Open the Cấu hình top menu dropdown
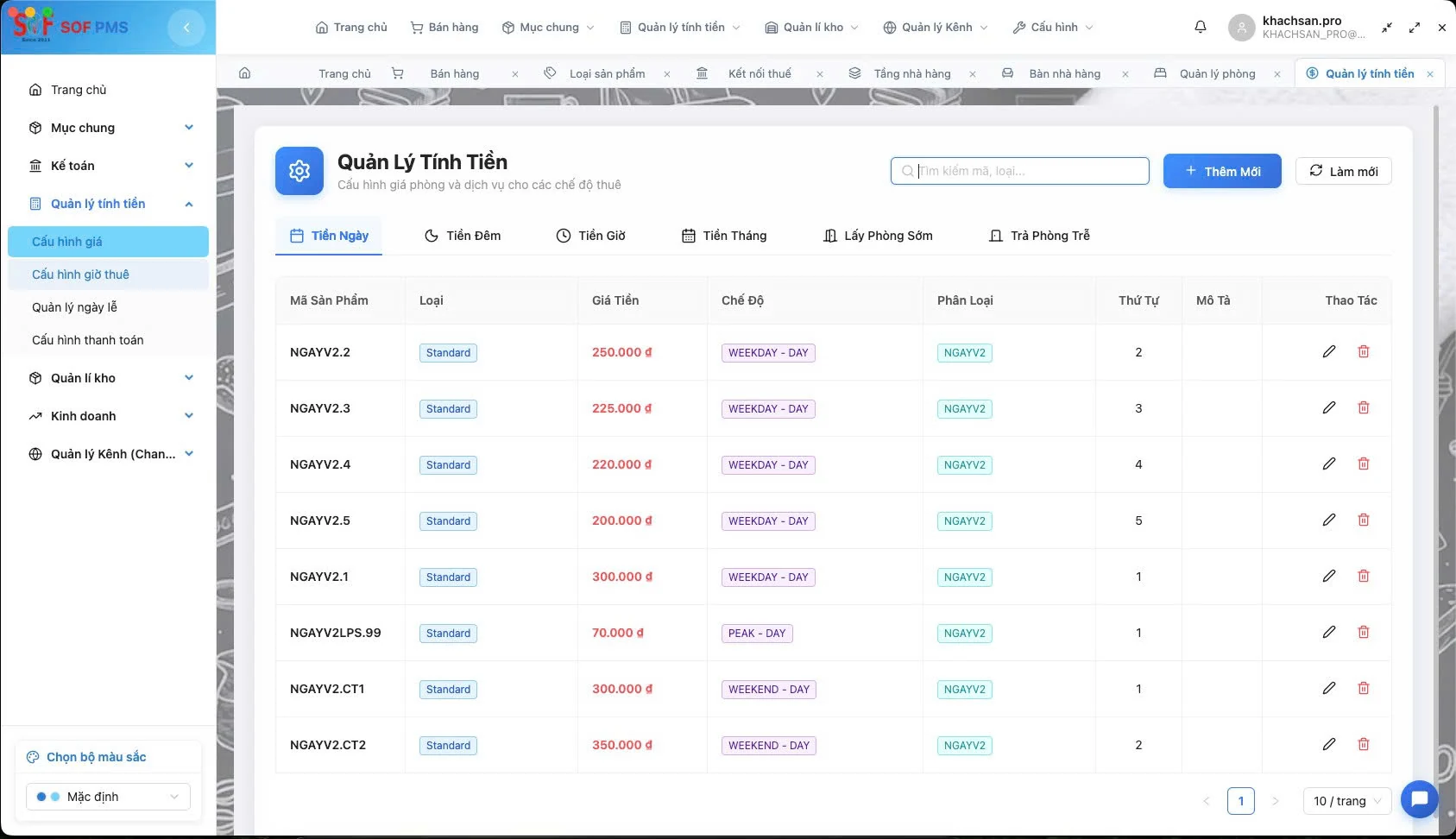 coord(1053,28)
